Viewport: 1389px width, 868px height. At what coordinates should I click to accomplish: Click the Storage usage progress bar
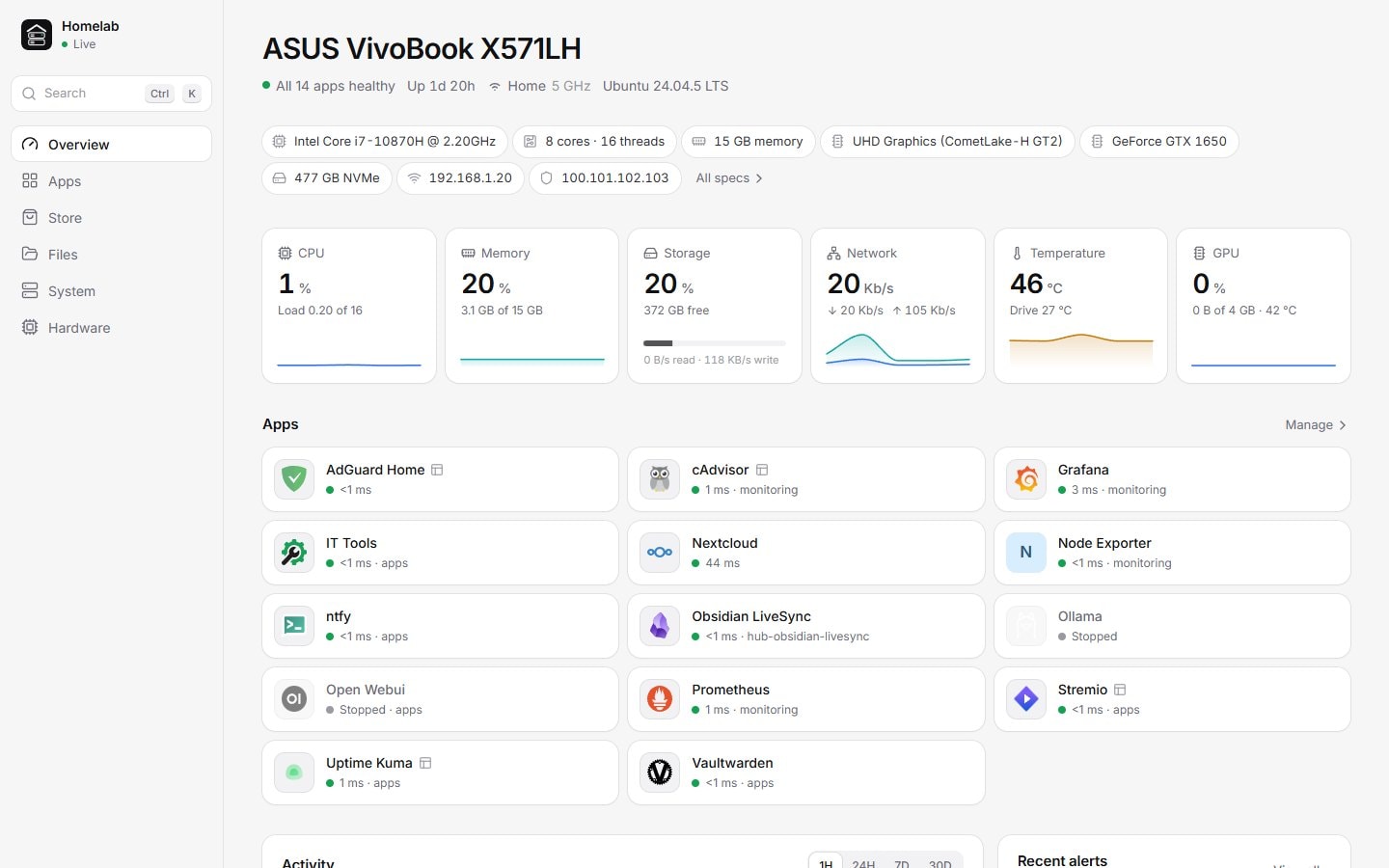pyautogui.click(x=715, y=343)
